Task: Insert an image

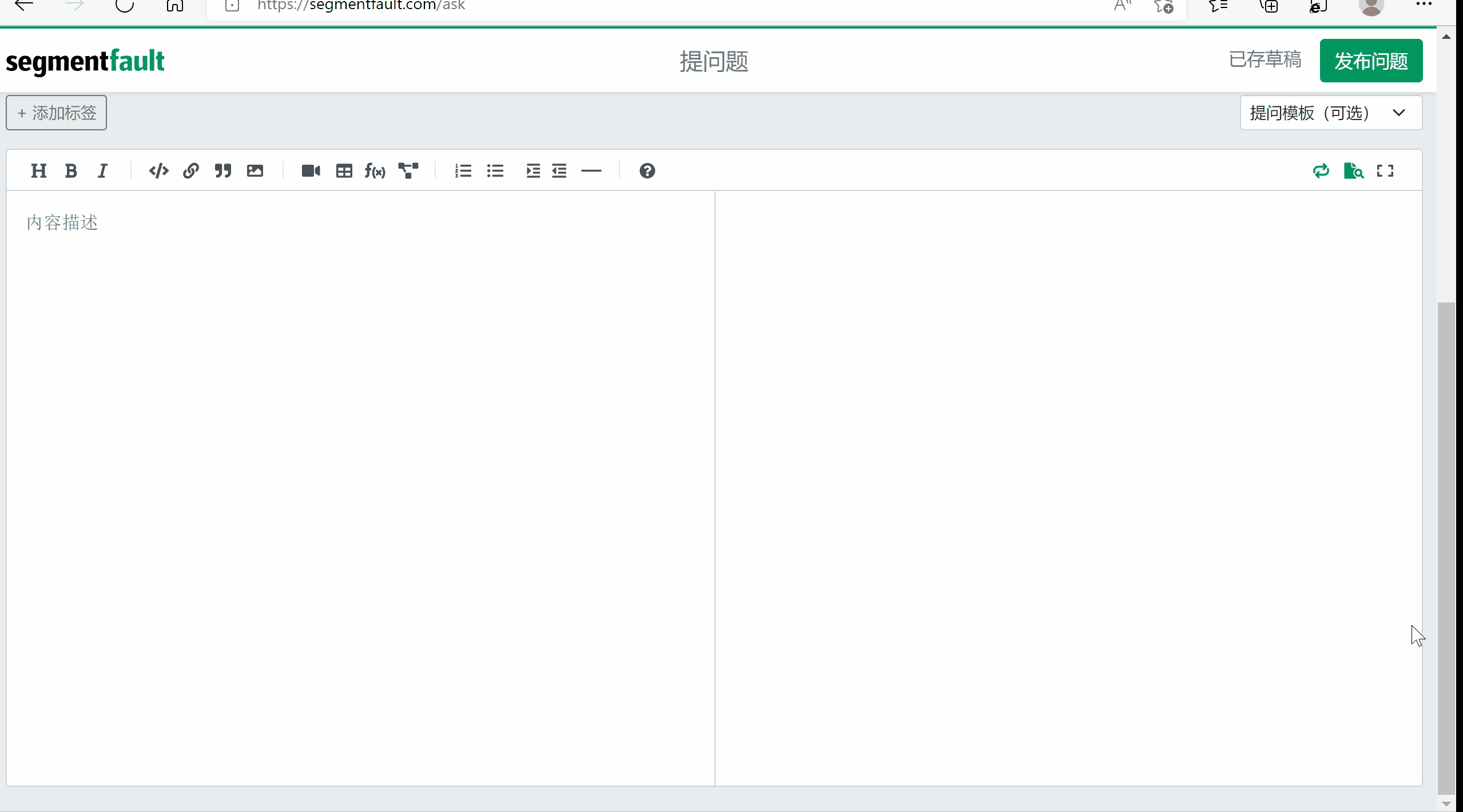Action: [255, 171]
